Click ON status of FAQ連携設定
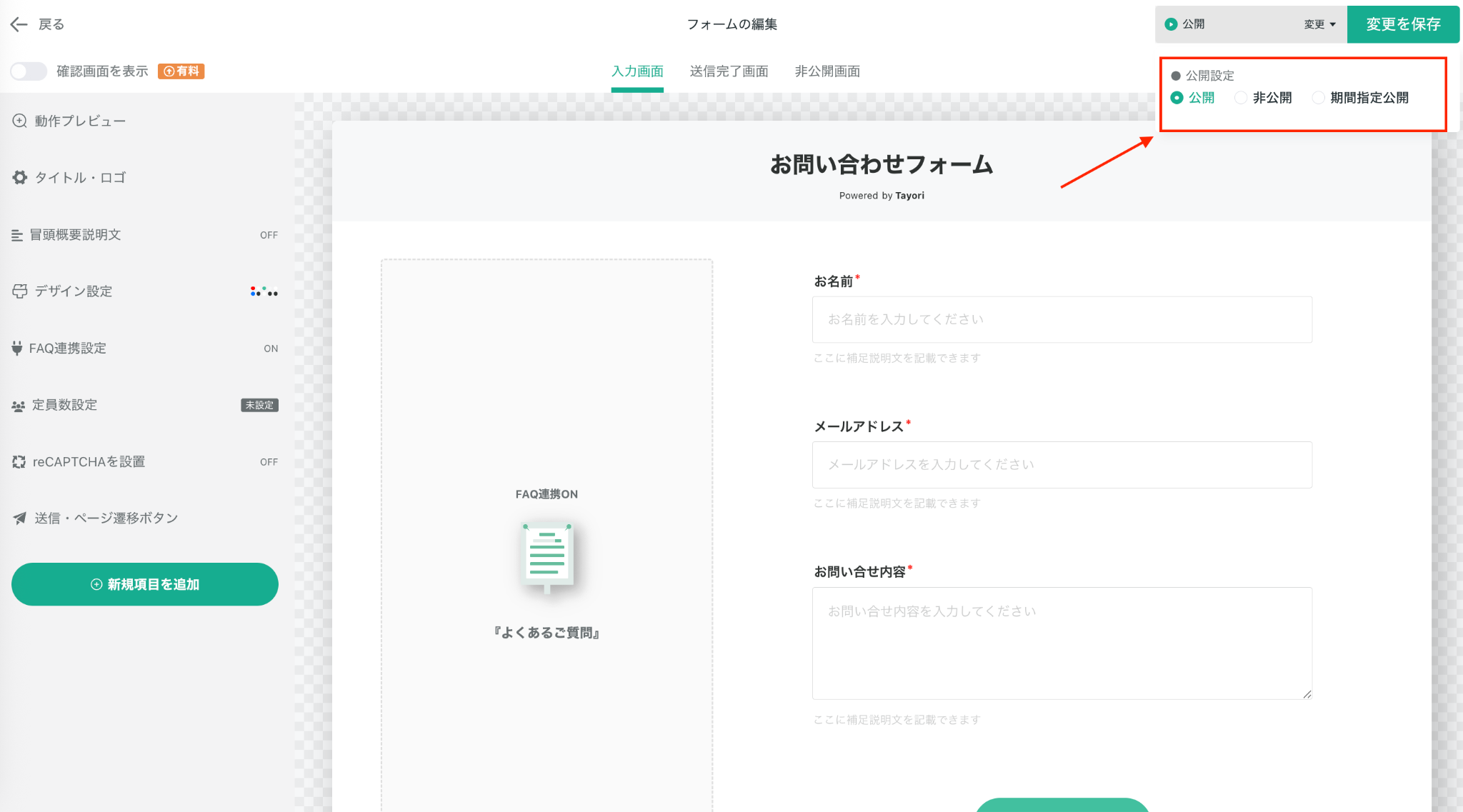Screen dimensions: 1463x812 tap(271, 349)
